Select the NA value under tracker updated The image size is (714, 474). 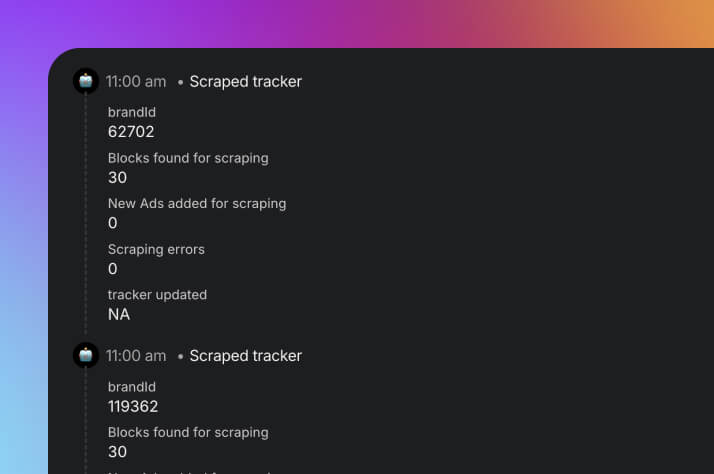pyautogui.click(x=119, y=315)
